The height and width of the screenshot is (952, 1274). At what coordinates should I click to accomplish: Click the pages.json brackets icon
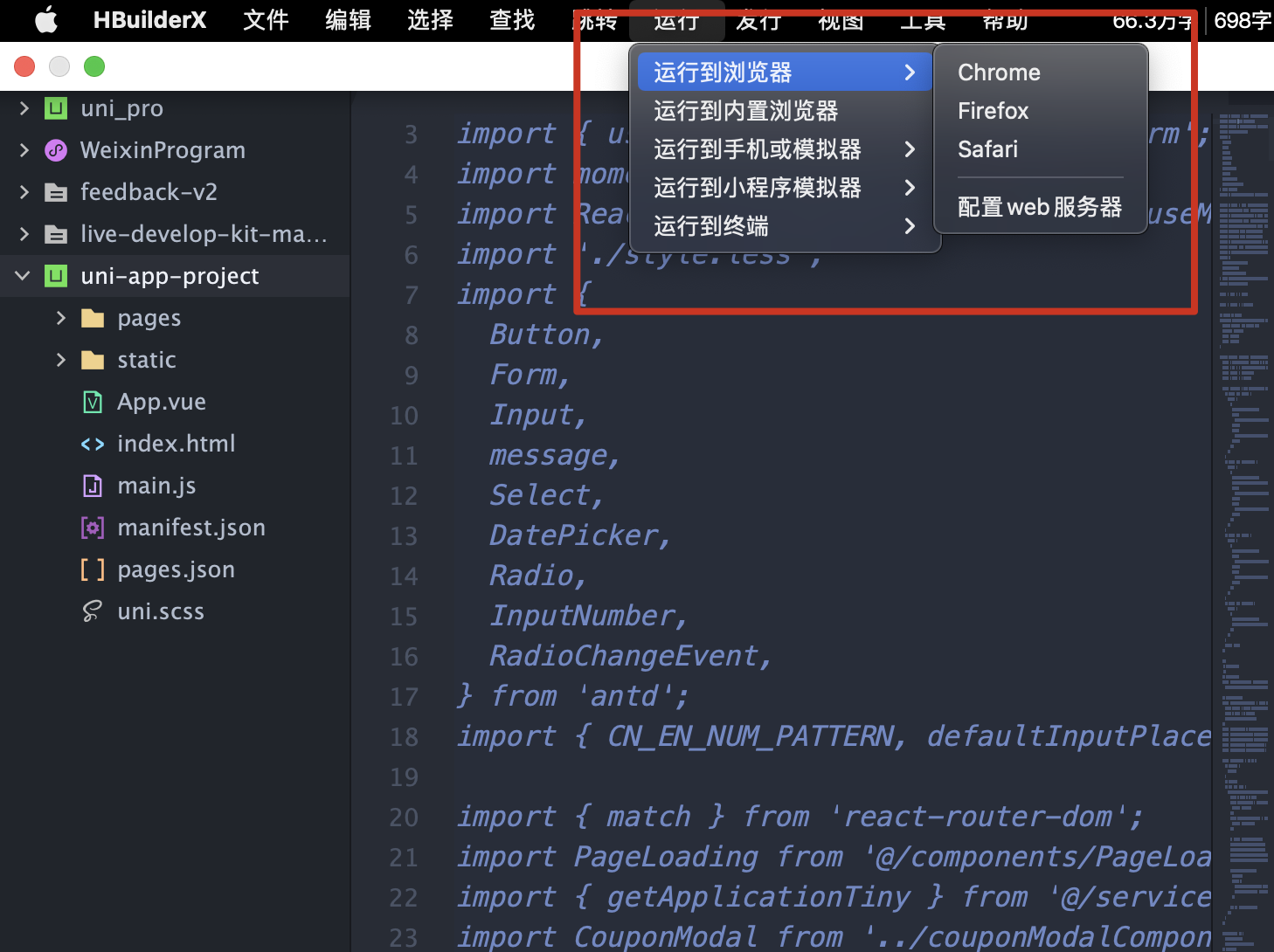click(x=93, y=569)
